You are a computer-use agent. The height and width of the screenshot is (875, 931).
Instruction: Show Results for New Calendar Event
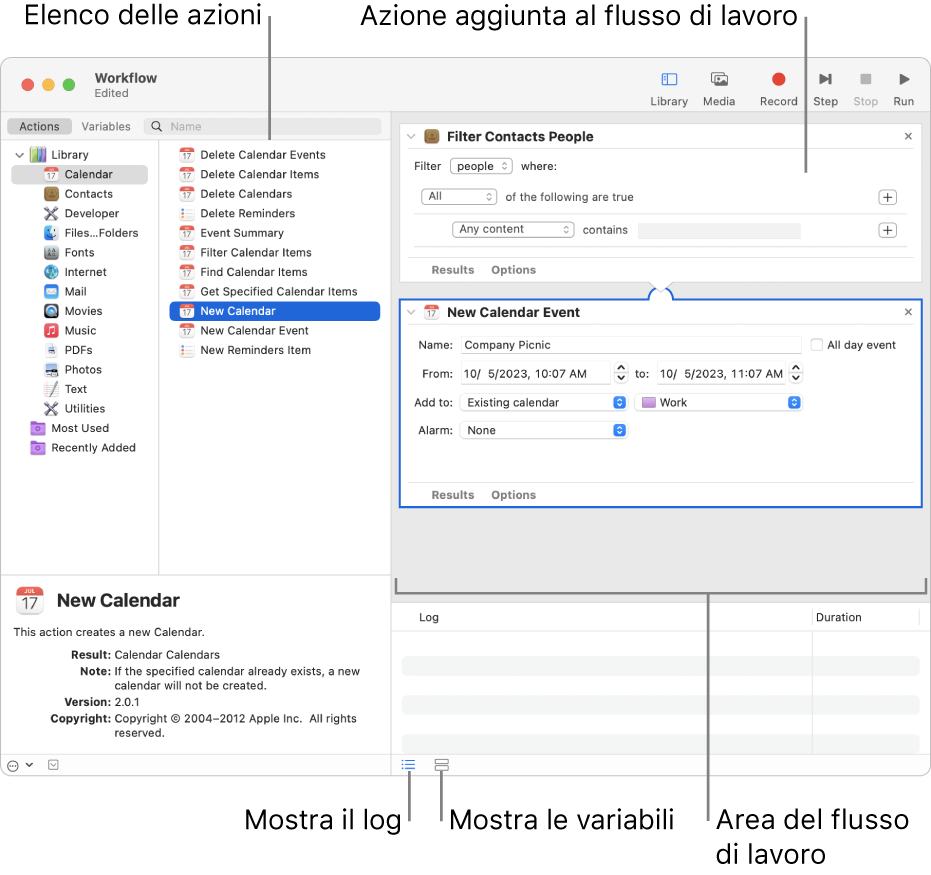pyautogui.click(x=452, y=495)
